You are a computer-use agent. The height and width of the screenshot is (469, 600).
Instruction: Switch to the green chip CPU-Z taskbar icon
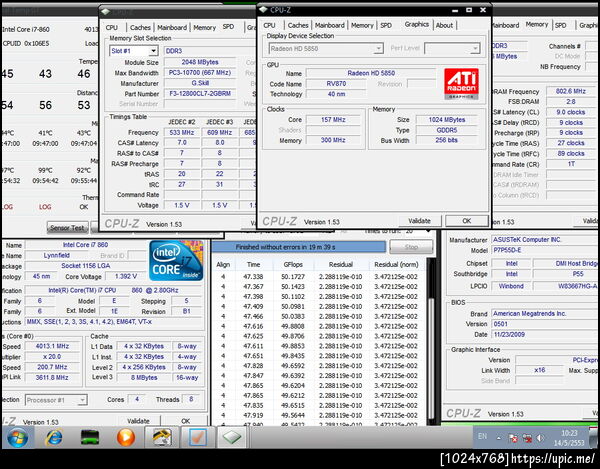coord(232,437)
